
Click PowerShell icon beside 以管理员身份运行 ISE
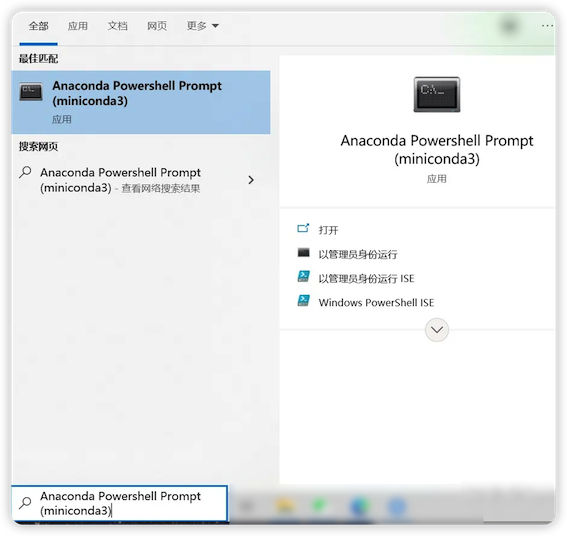tap(303, 276)
